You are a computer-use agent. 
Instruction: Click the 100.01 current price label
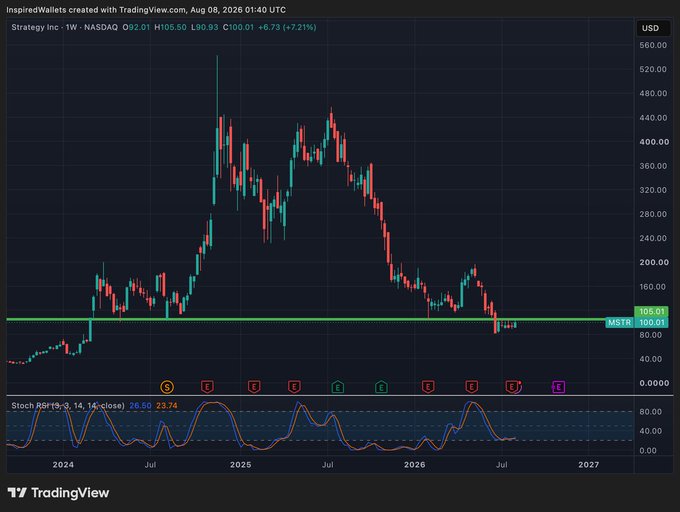(x=651, y=323)
